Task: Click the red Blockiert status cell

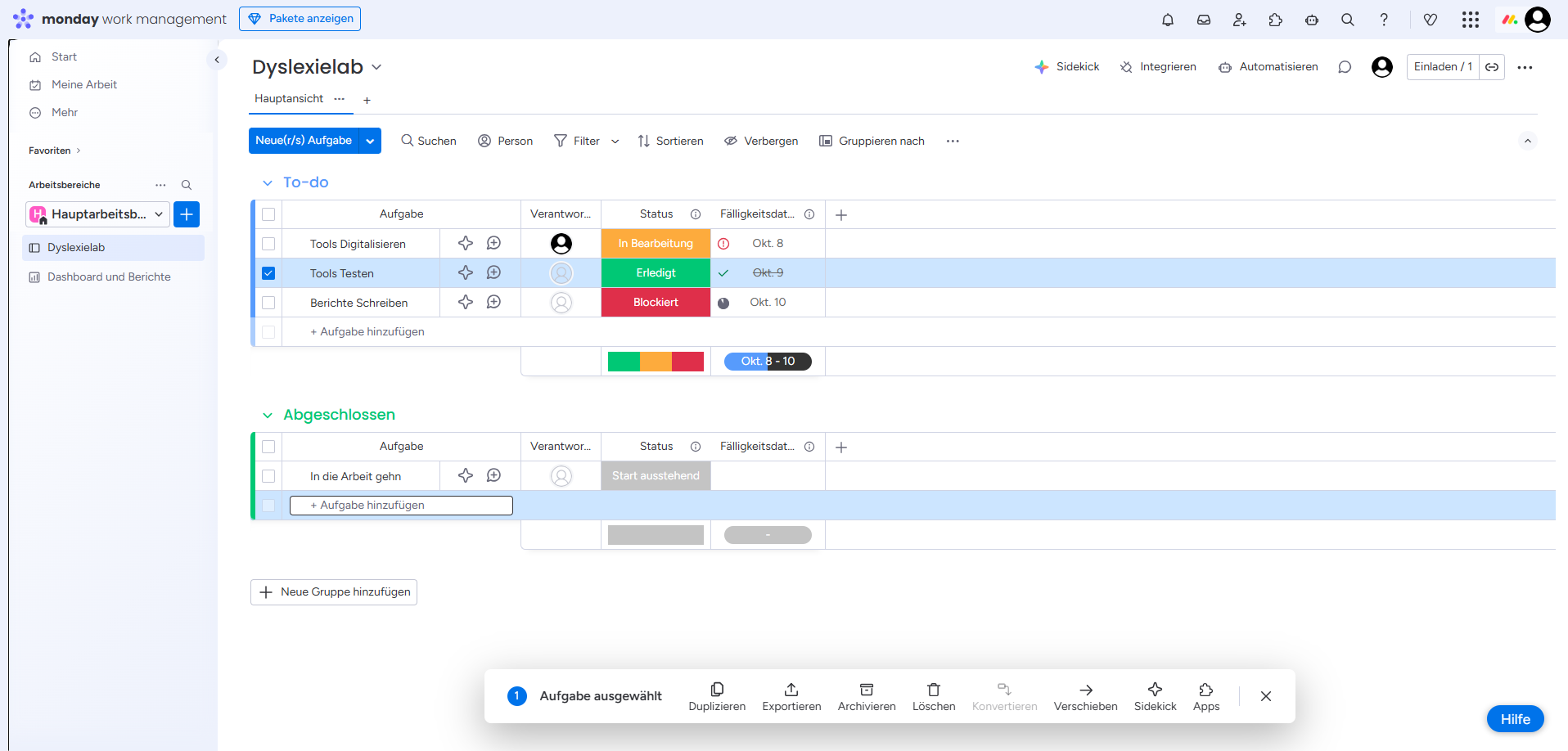Action: click(x=656, y=303)
